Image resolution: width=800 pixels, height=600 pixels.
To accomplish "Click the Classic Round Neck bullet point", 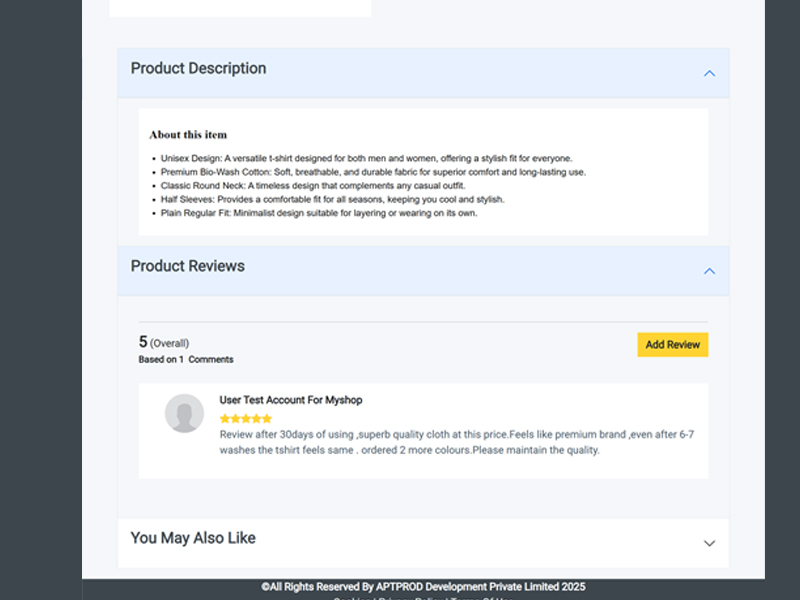I will [313, 186].
